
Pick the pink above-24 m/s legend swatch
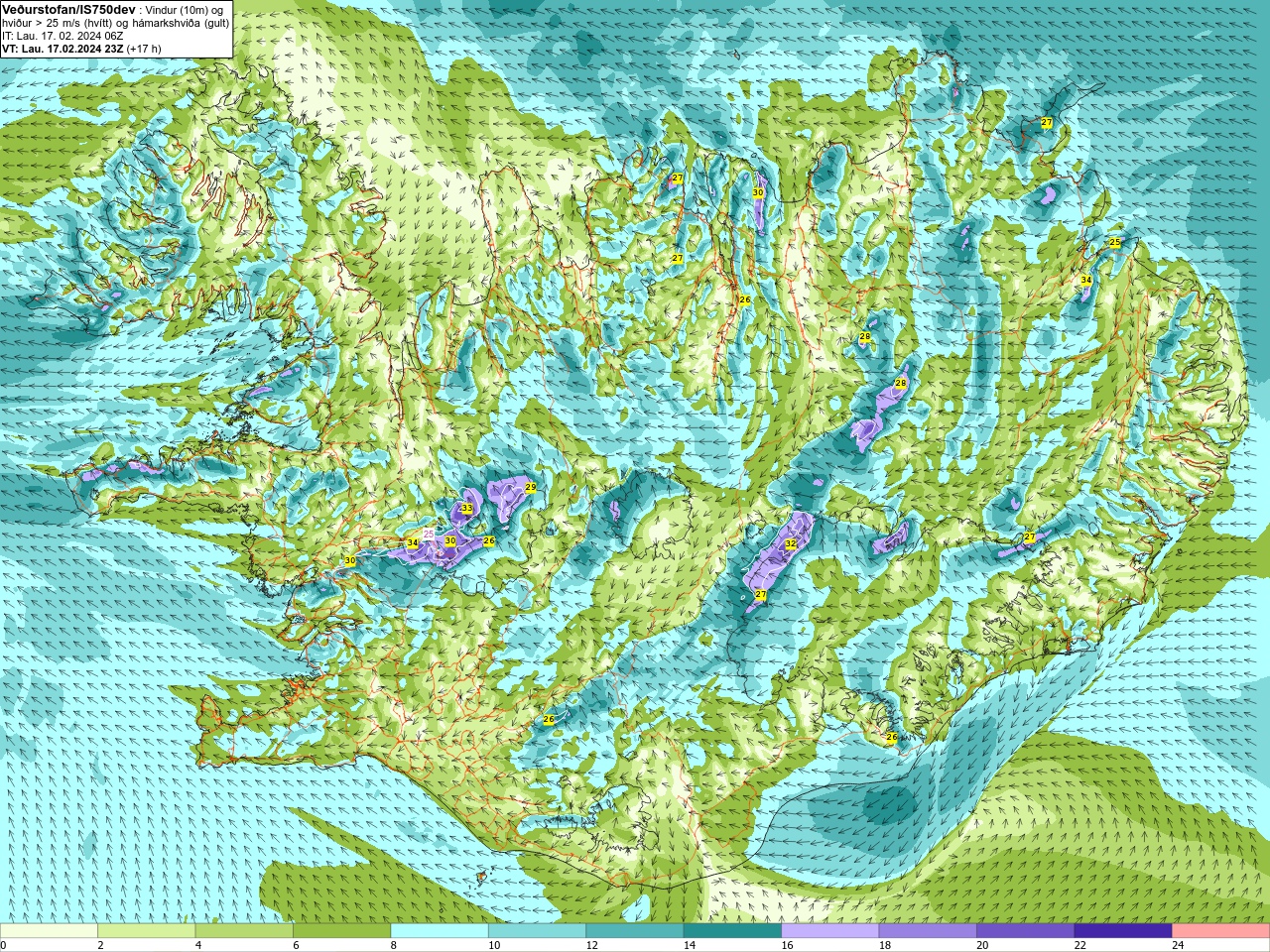[1221, 931]
